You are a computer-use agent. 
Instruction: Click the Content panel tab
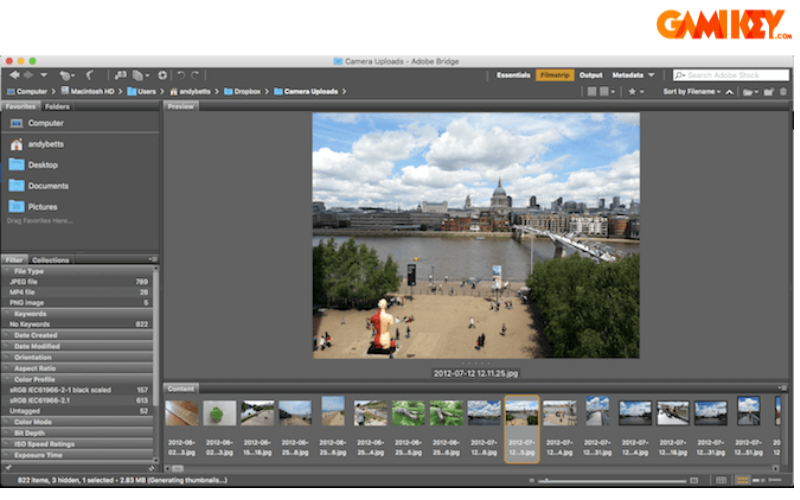click(181, 388)
